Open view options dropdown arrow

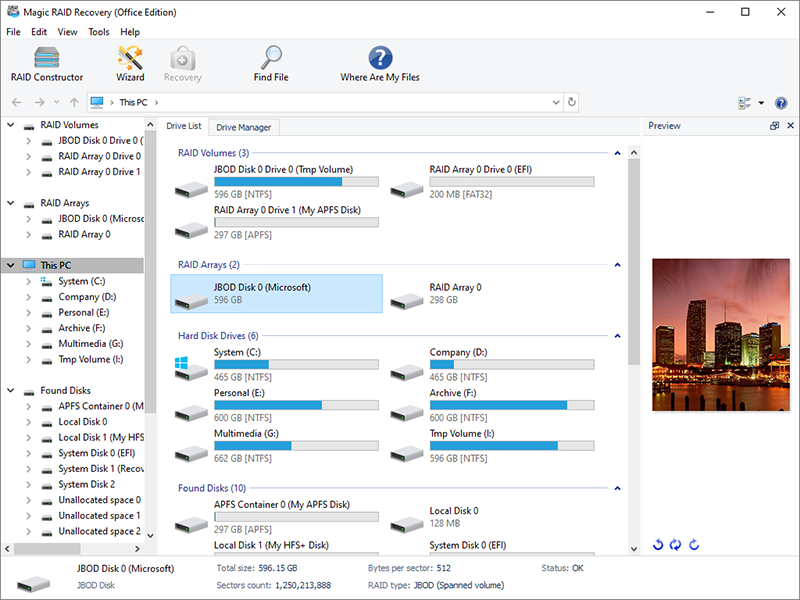point(761,103)
